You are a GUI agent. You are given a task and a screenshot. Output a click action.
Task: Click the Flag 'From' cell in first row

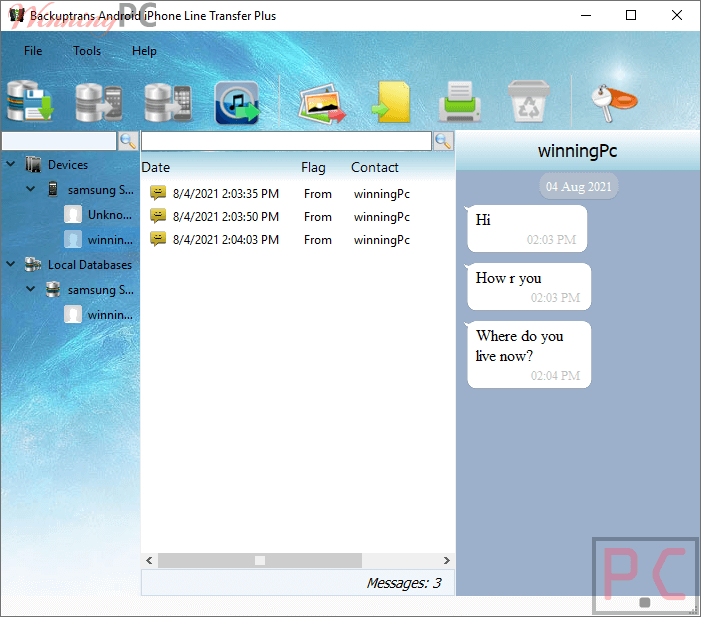coord(317,194)
